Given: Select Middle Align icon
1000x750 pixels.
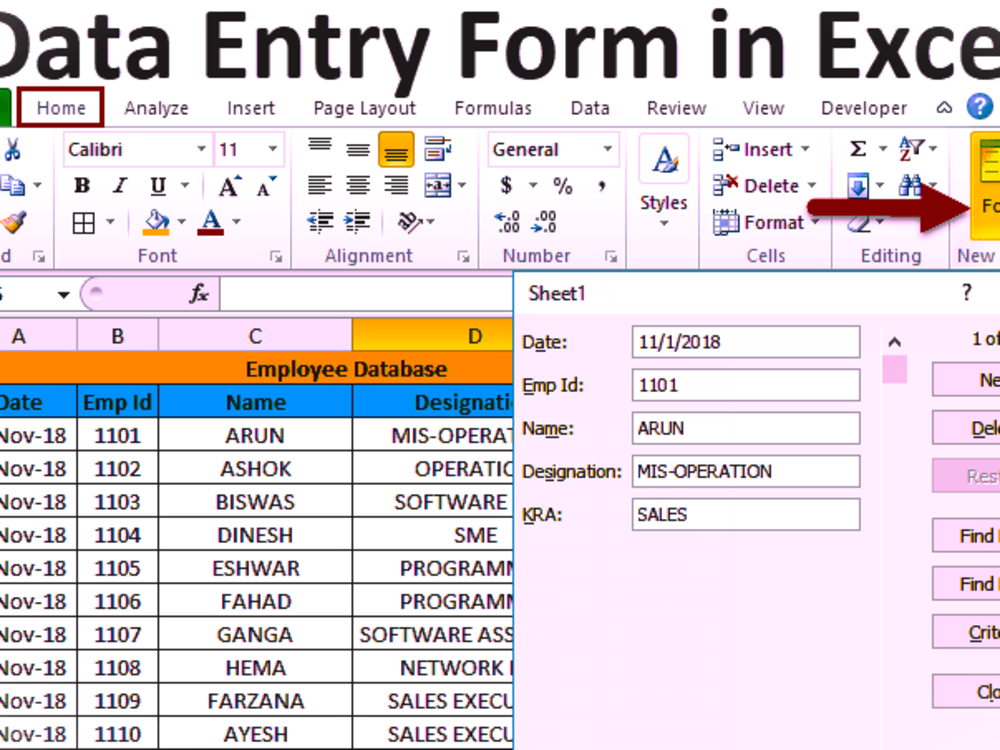Looking at the screenshot, I should (x=358, y=150).
